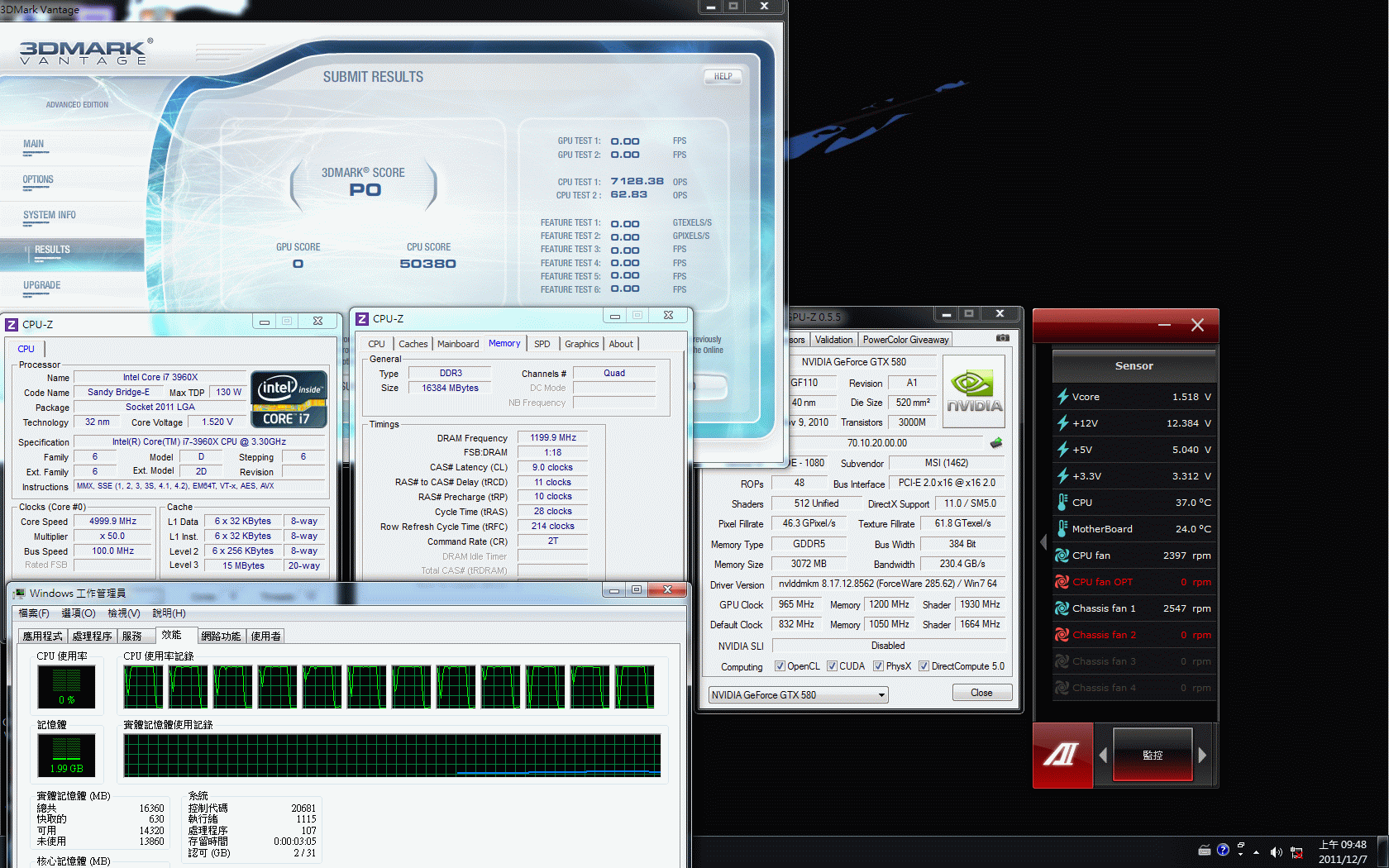The image size is (1389, 868).
Task: Show hidden tray icons arrow
Action: pos(1256,852)
